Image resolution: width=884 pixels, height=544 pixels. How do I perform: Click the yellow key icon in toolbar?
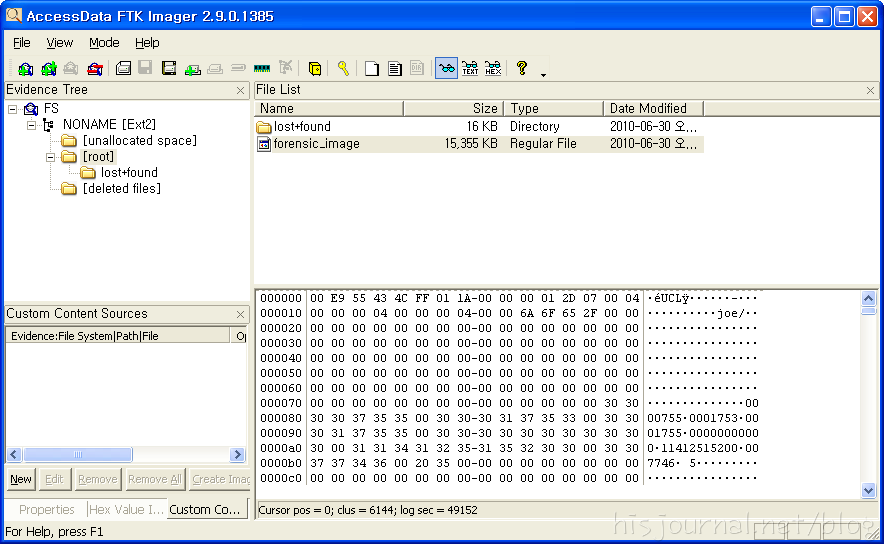pyautogui.click(x=343, y=69)
